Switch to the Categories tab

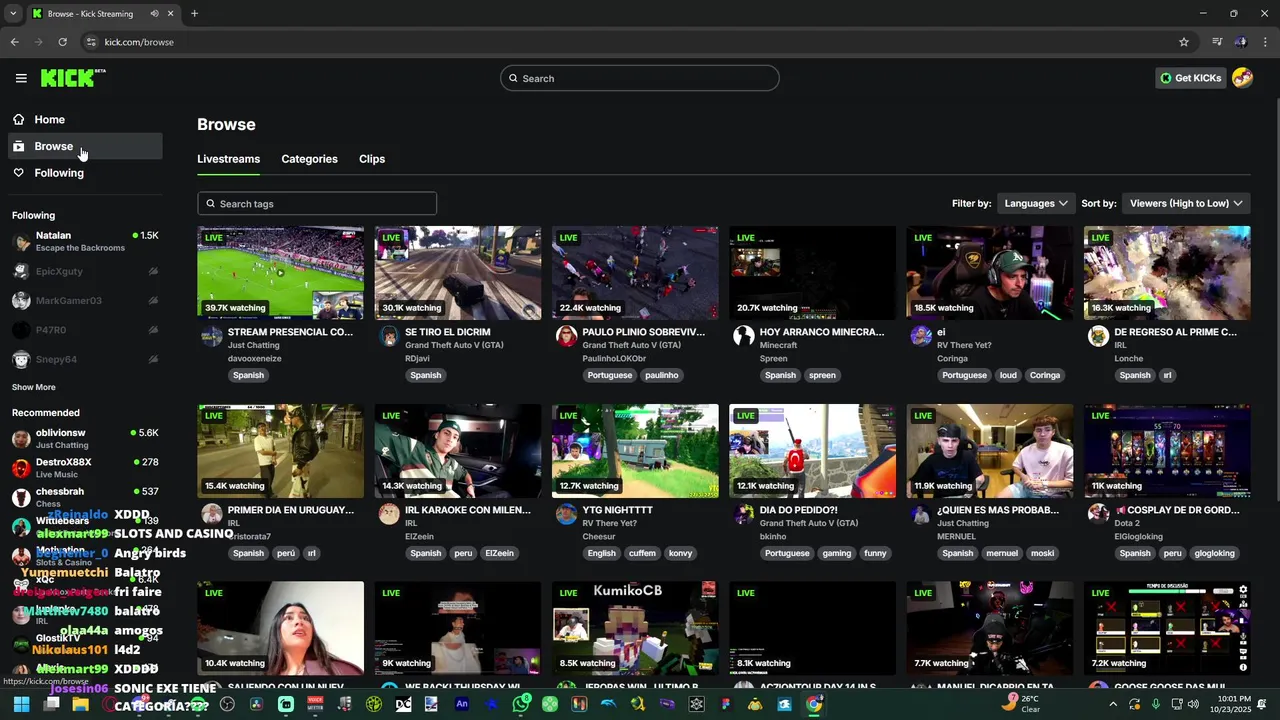[309, 159]
